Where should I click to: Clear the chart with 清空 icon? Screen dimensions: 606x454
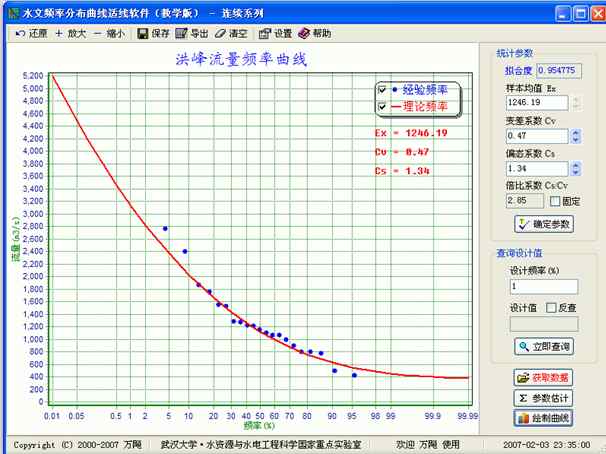[221, 33]
